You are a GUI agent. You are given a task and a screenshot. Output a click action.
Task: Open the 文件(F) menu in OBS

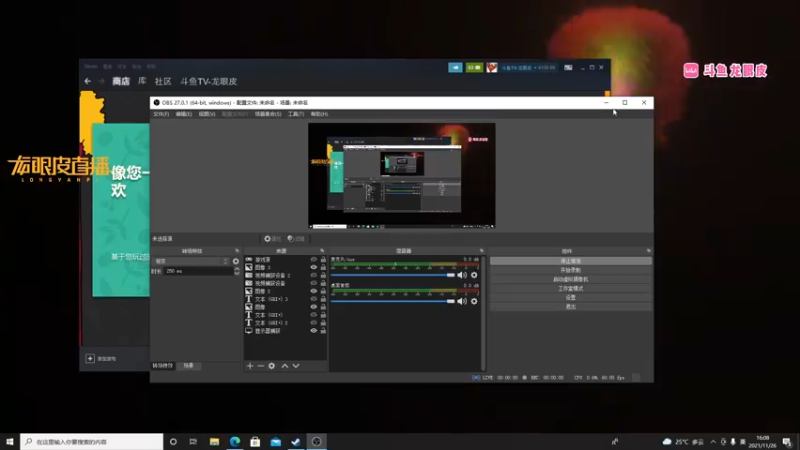[161, 114]
